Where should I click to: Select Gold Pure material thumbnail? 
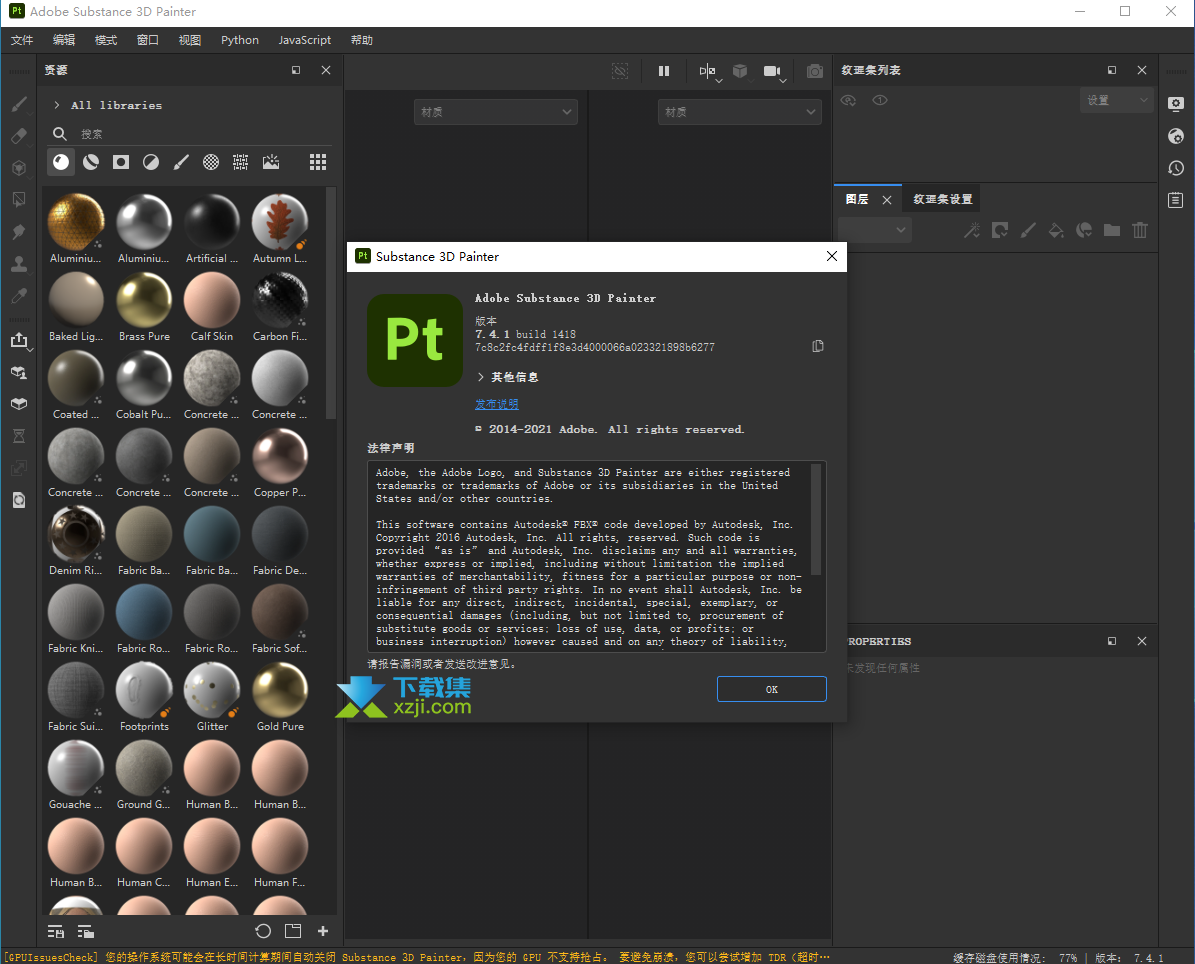[x=280, y=697]
